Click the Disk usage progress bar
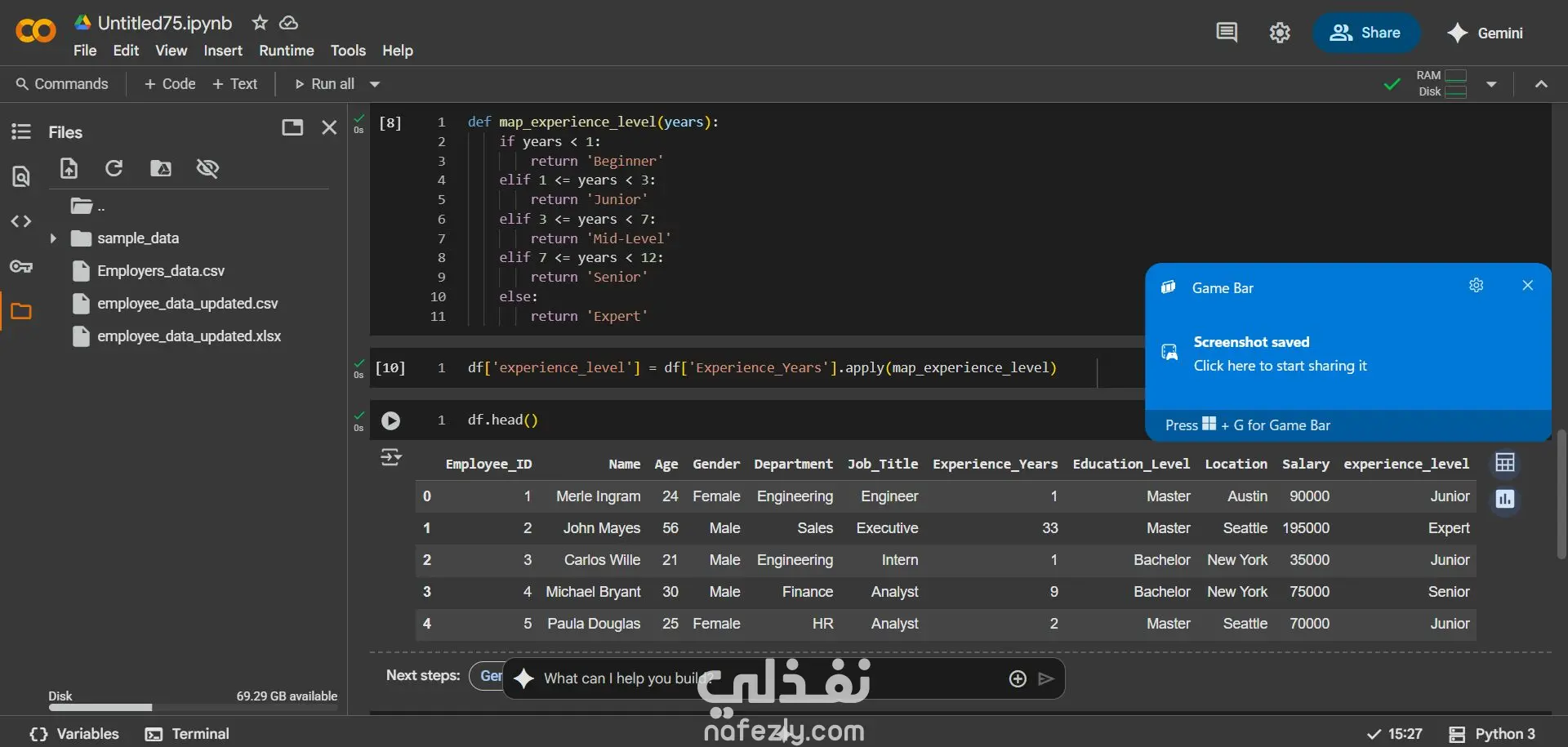This screenshot has height=747, width=1568. 193,708
